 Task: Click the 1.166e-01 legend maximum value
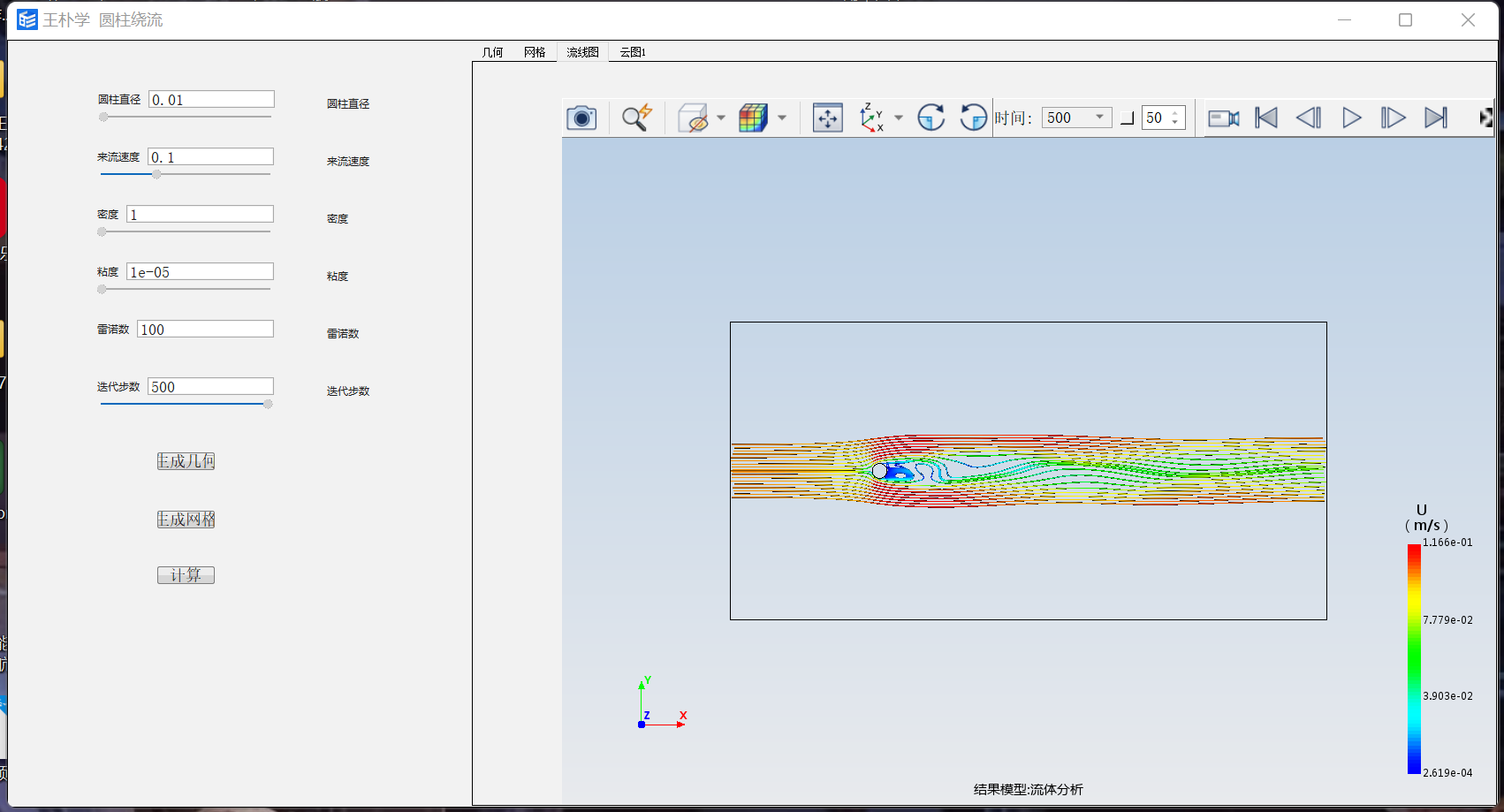(x=1447, y=543)
